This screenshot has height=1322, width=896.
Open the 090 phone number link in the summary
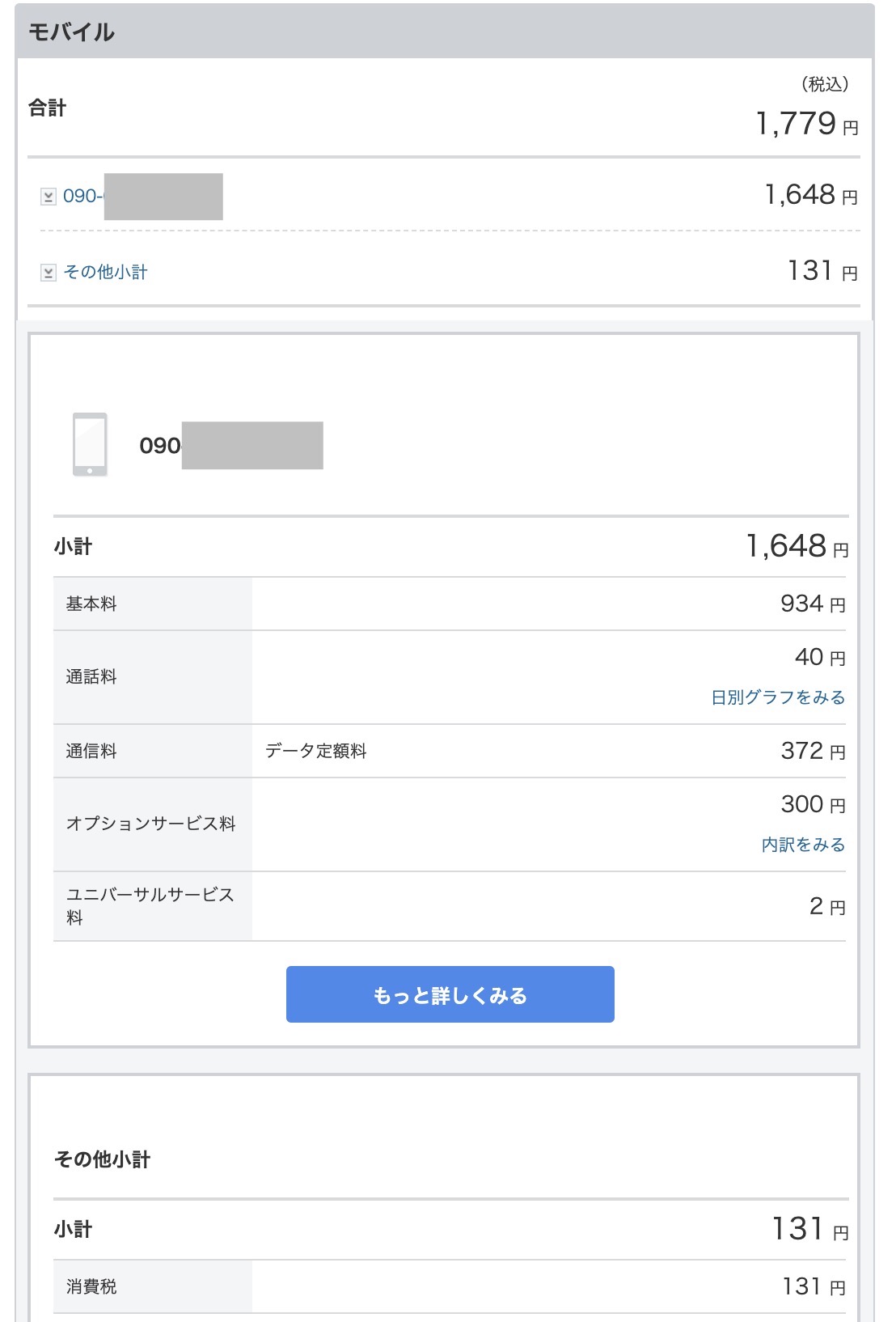point(82,197)
